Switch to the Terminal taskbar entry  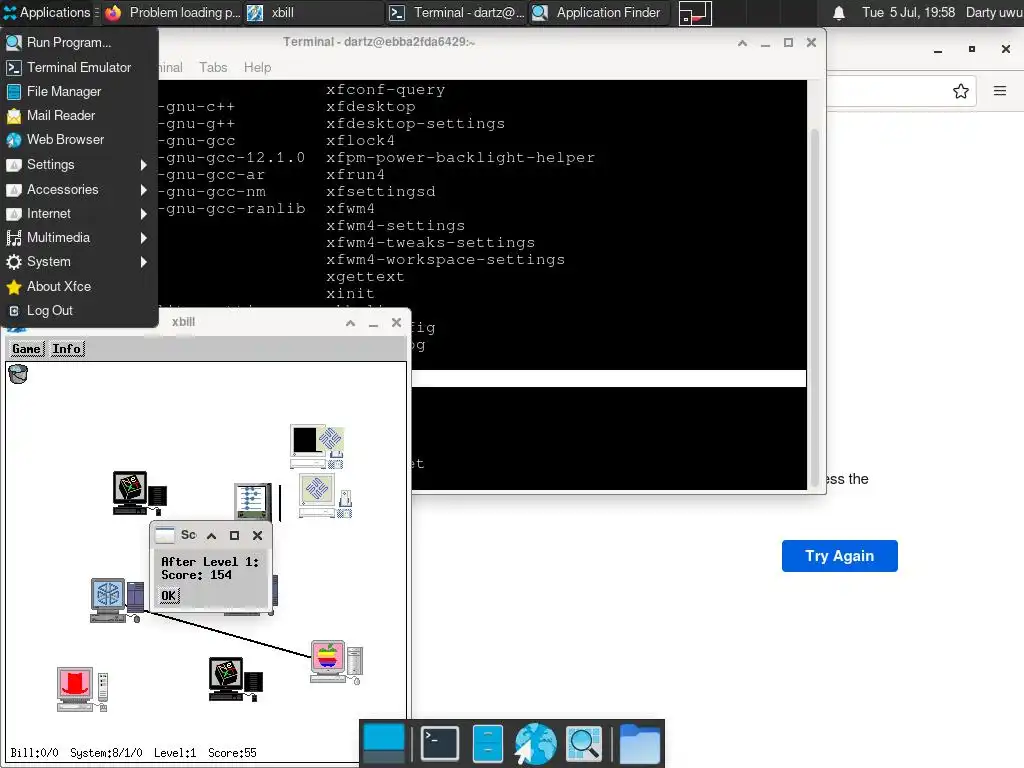click(x=456, y=12)
